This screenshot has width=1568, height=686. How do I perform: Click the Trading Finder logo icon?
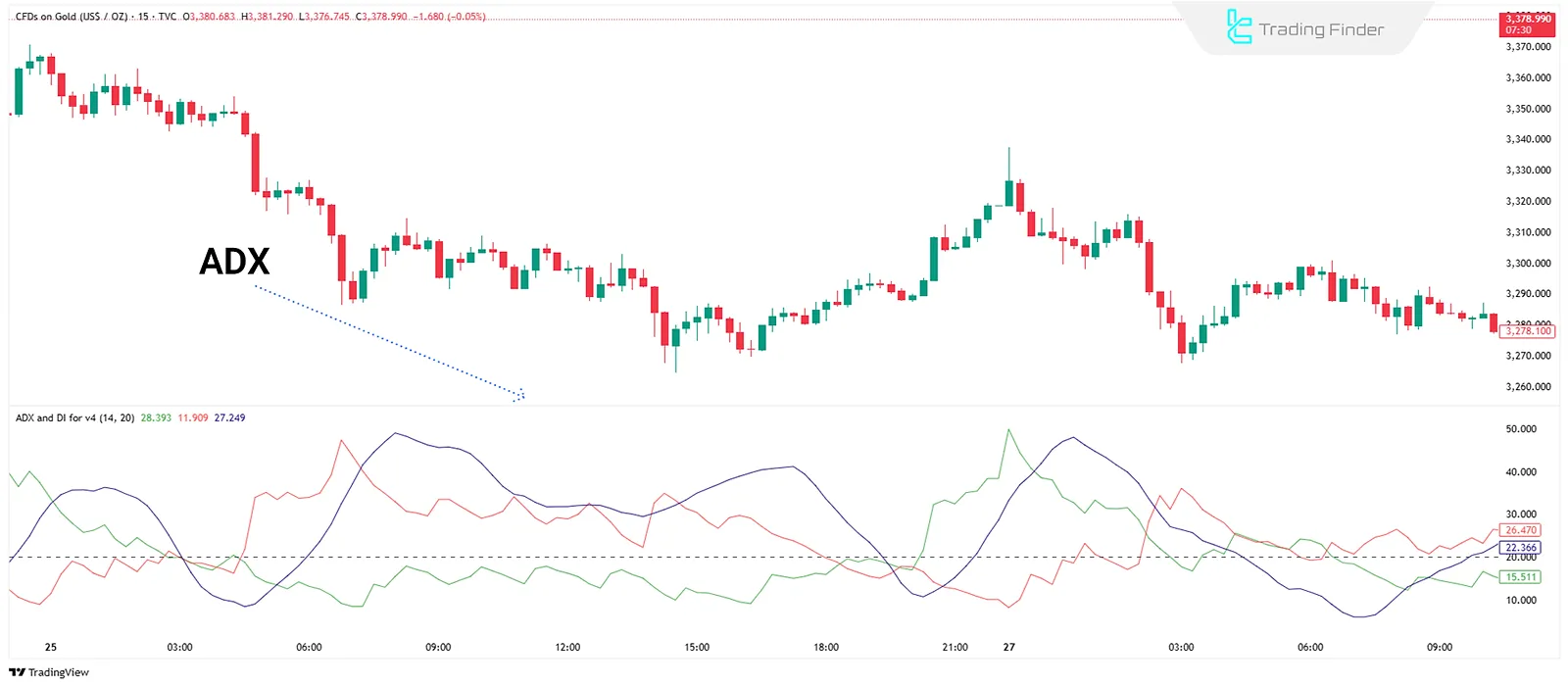click(x=1239, y=27)
